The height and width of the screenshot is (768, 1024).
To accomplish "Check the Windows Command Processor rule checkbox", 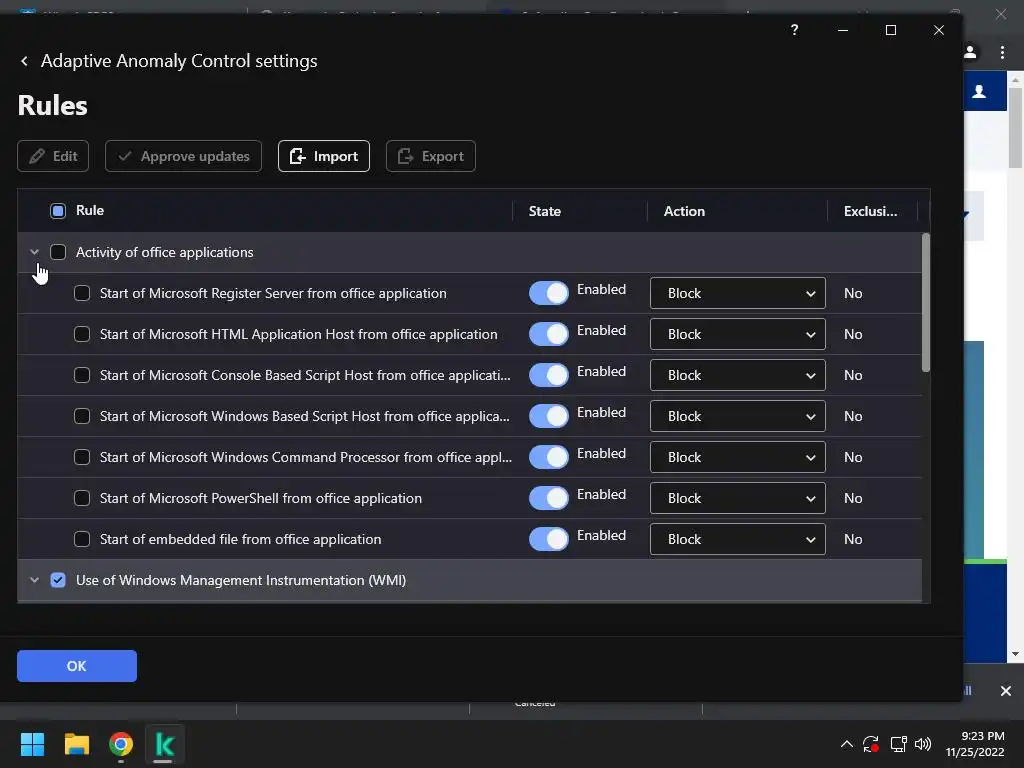I will click(82, 457).
